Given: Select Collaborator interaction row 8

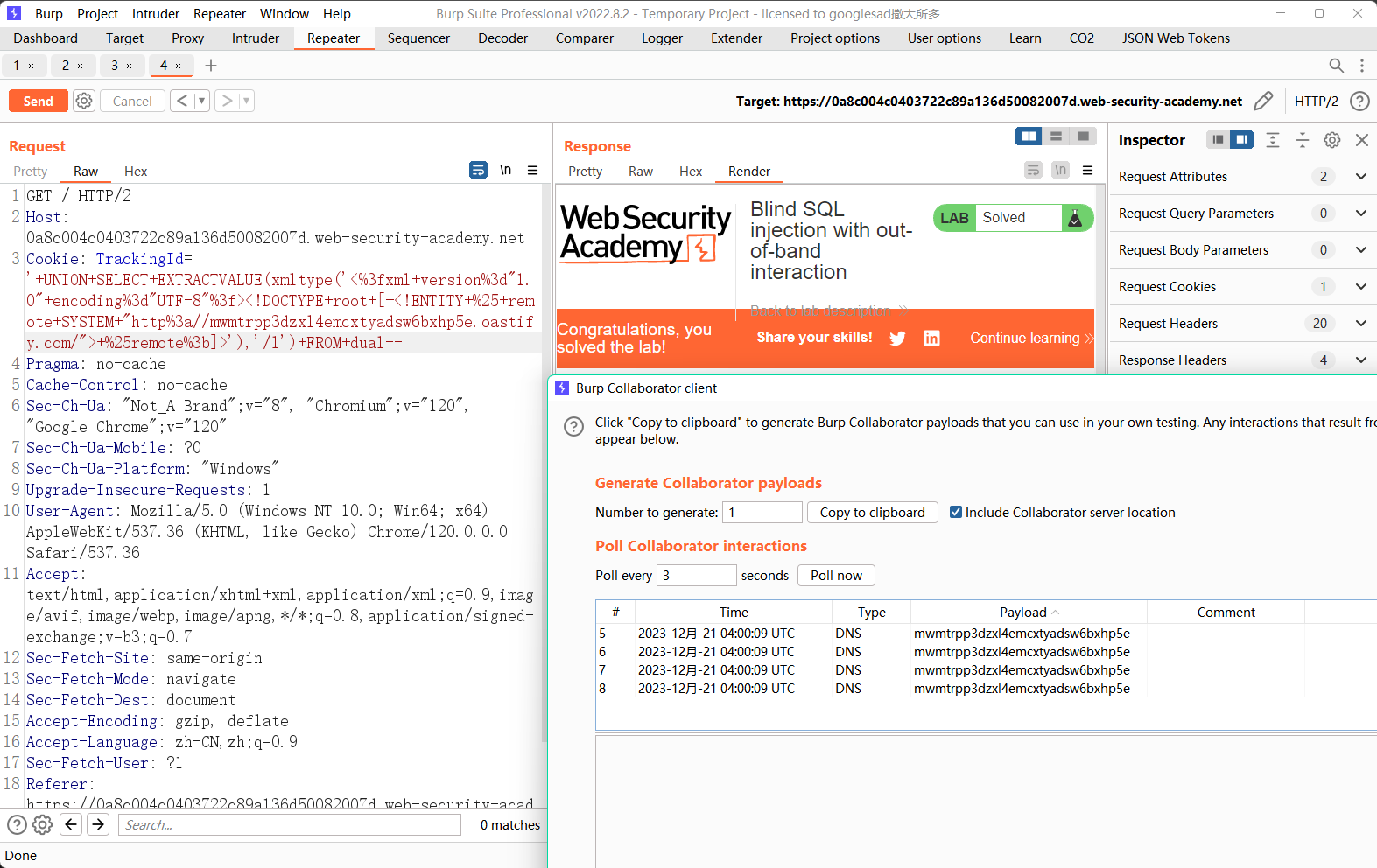Looking at the screenshot, I should pos(986,689).
